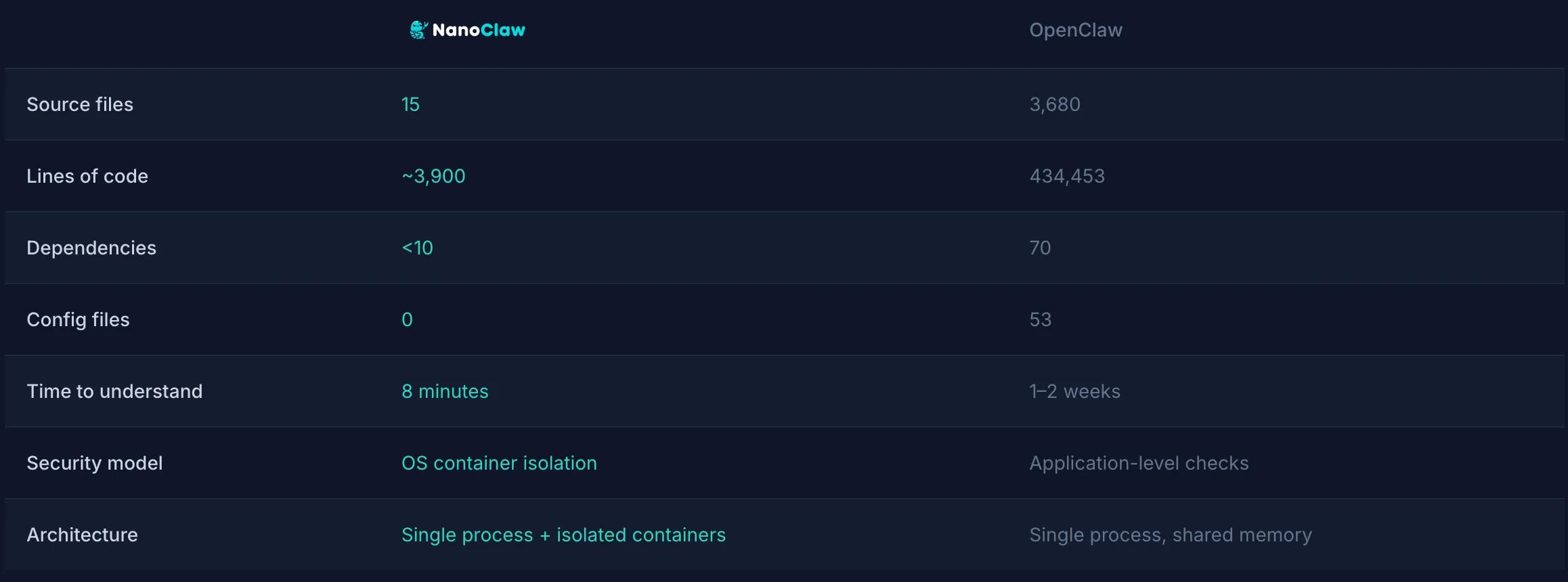Image resolution: width=1568 pixels, height=582 pixels.
Task: Click the <10 dependencies value
Action: click(417, 248)
